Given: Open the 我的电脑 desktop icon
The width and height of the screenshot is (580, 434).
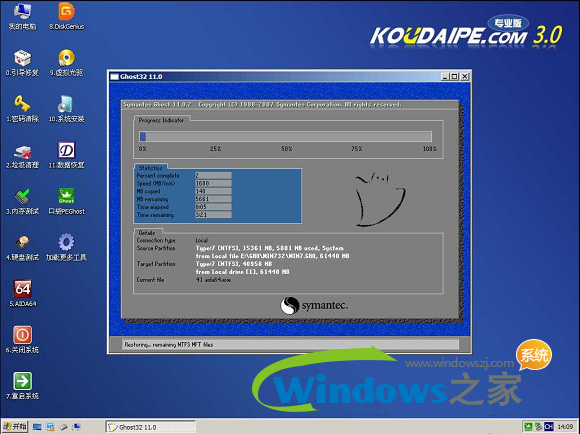Looking at the screenshot, I should point(22,16).
